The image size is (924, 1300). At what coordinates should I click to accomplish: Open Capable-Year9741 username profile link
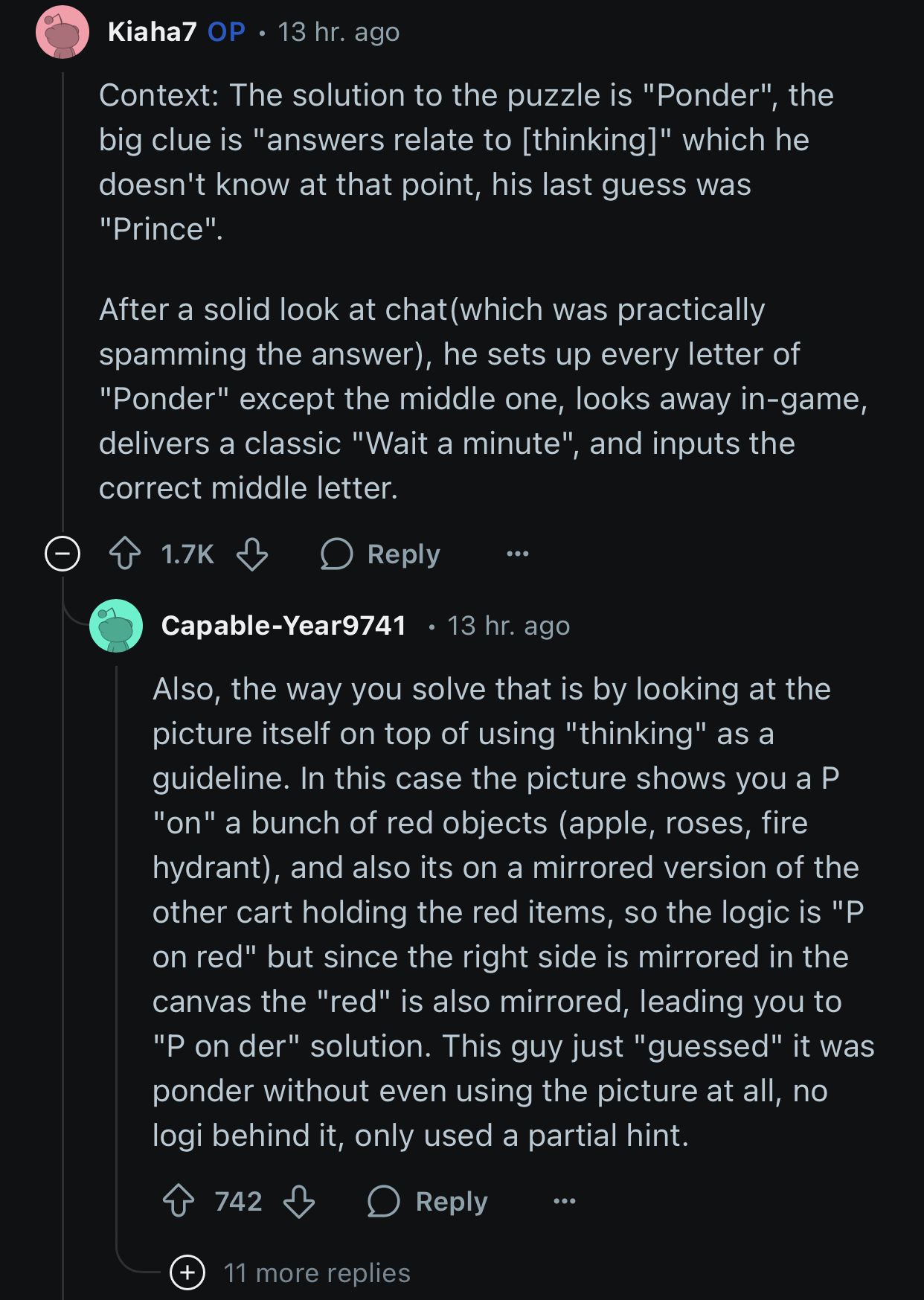click(x=283, y=626)
